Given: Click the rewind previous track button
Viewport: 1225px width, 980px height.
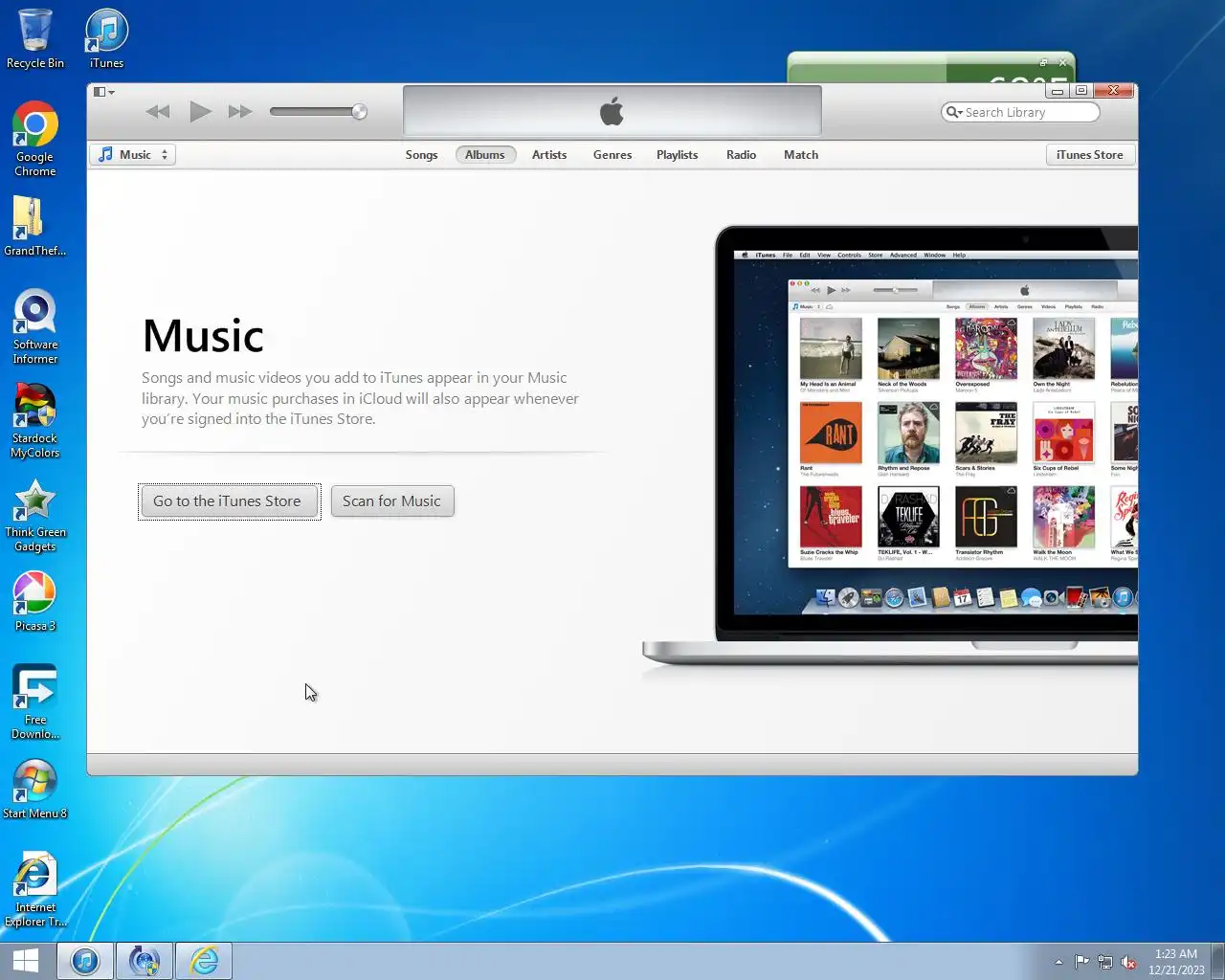Looking at the screenshot, I should [x=158, y=112].
